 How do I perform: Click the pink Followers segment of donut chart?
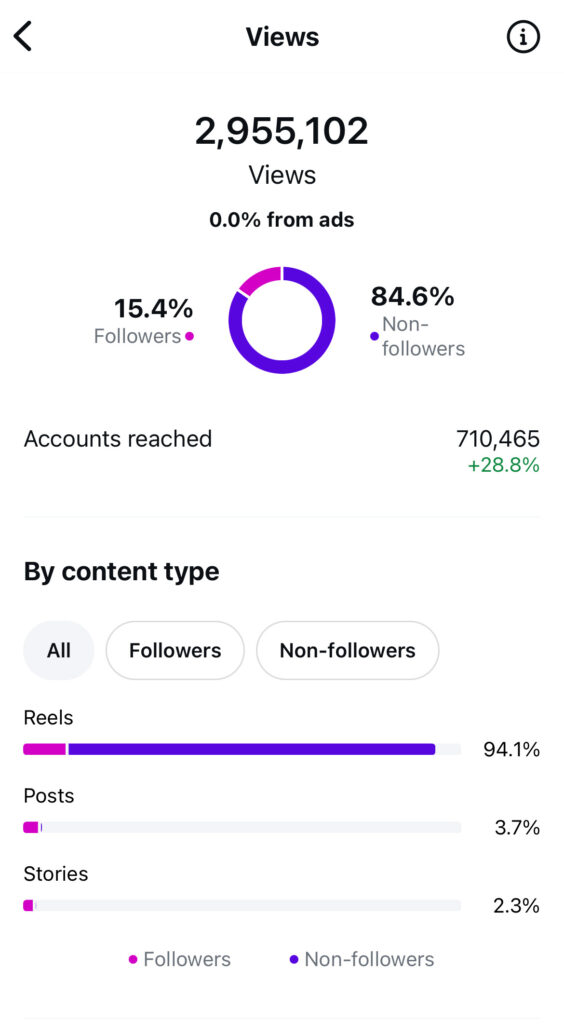(x=261, y=280)
